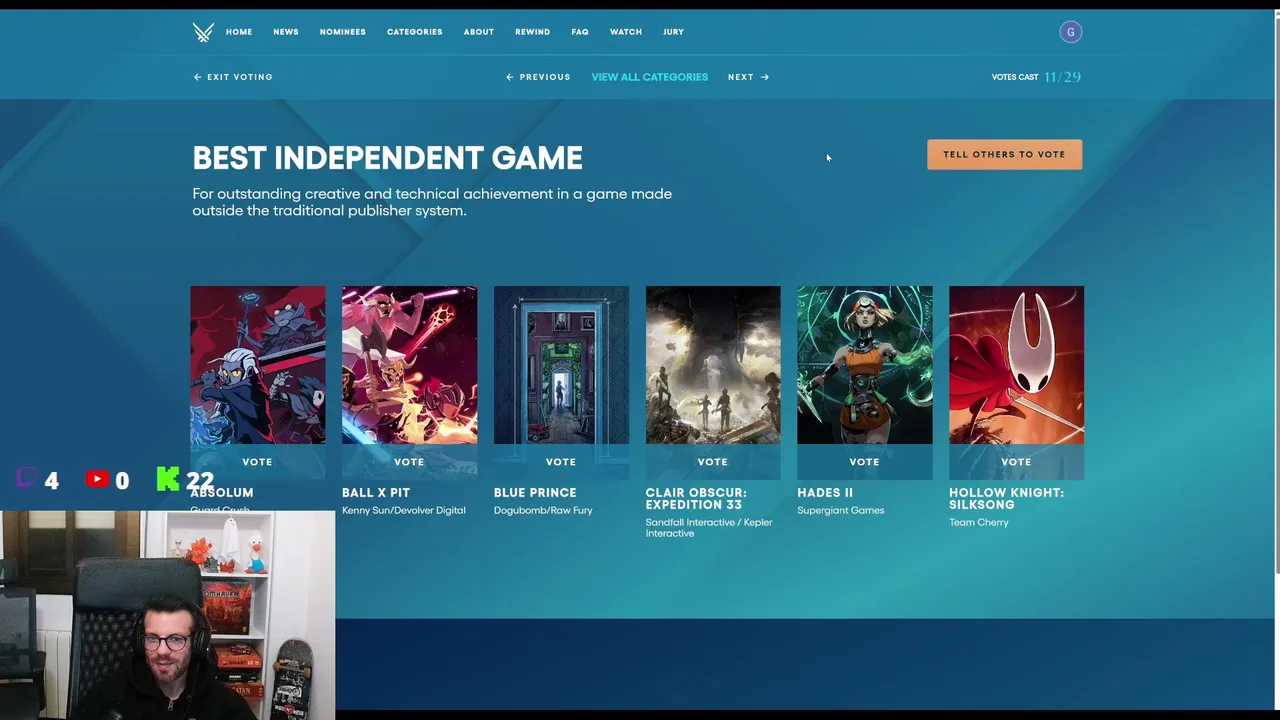1280x720 pixels.
Task: Open the FAQ page
Action: click(x=580, y=32)
